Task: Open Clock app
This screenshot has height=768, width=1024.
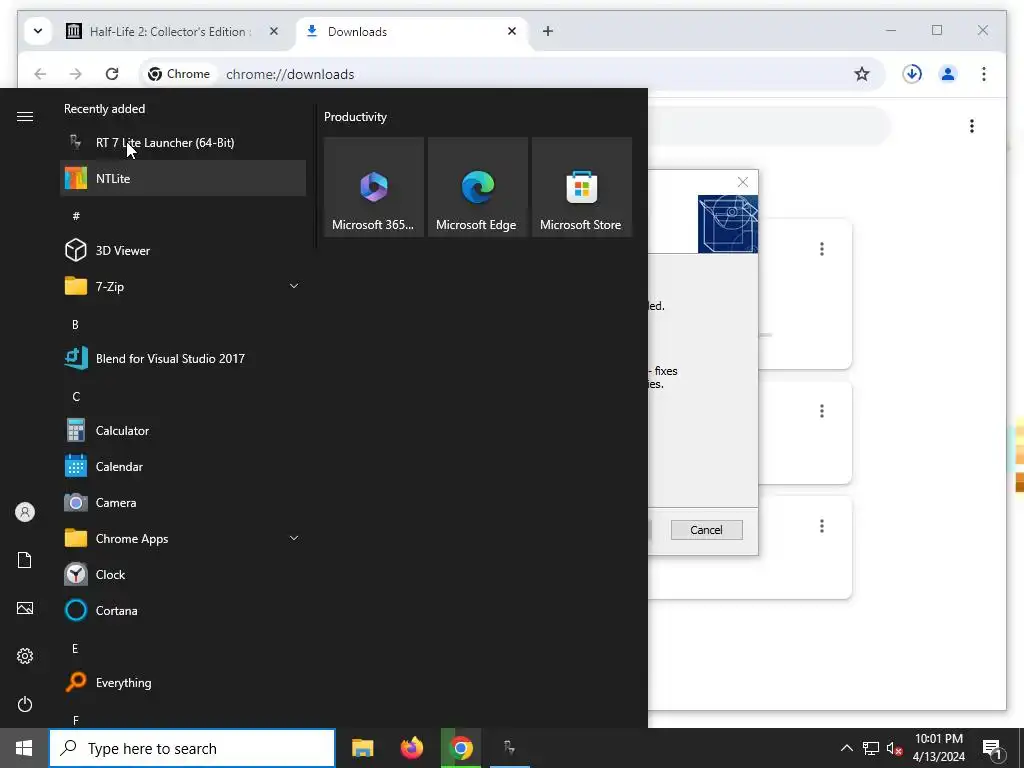Action: coord(183,574)
